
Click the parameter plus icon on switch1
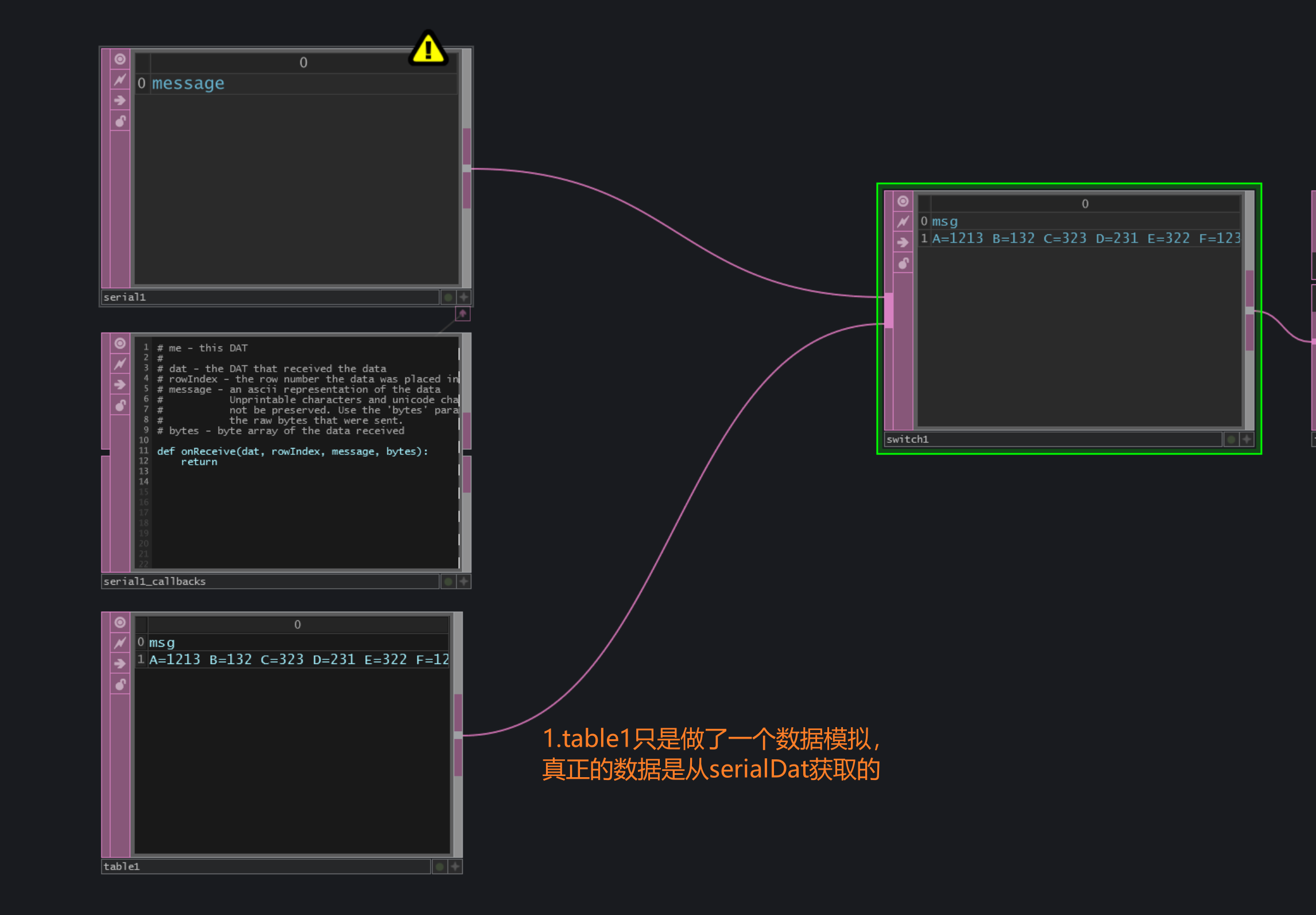click(1246, 439)
